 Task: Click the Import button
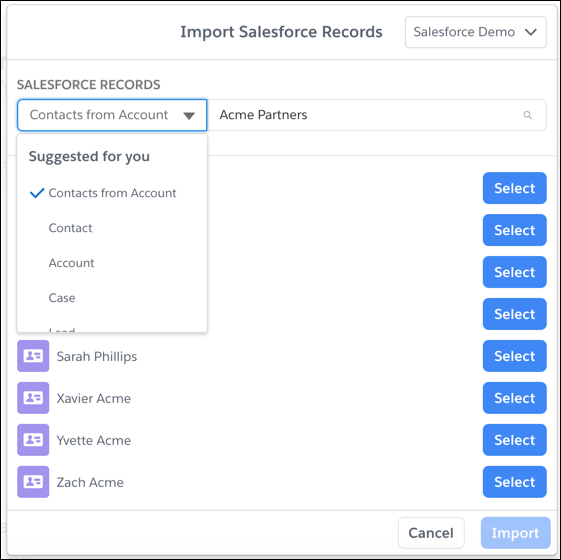pos(515,533)
